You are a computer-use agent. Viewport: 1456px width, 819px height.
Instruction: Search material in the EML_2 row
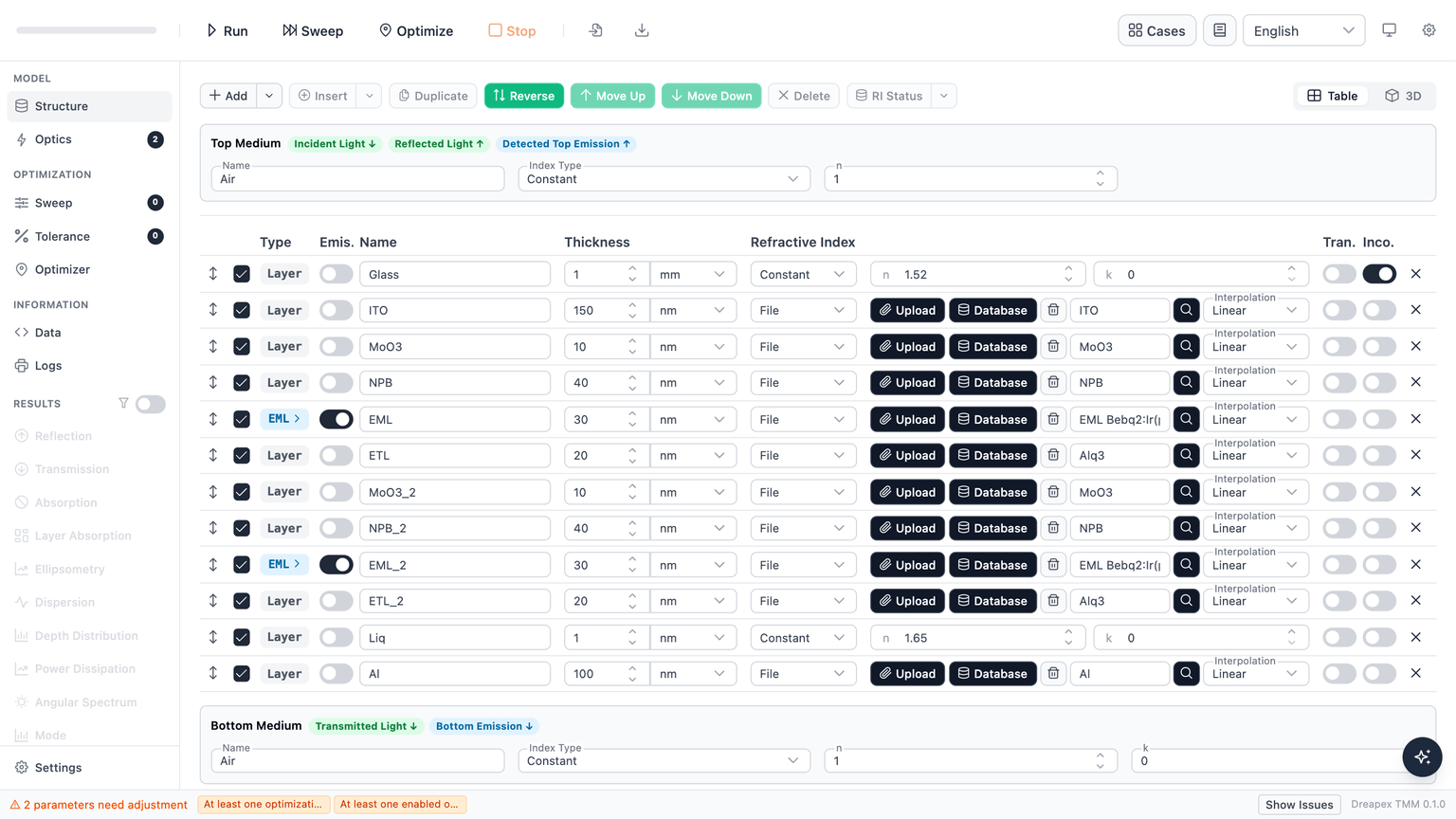coord(1186,565)
